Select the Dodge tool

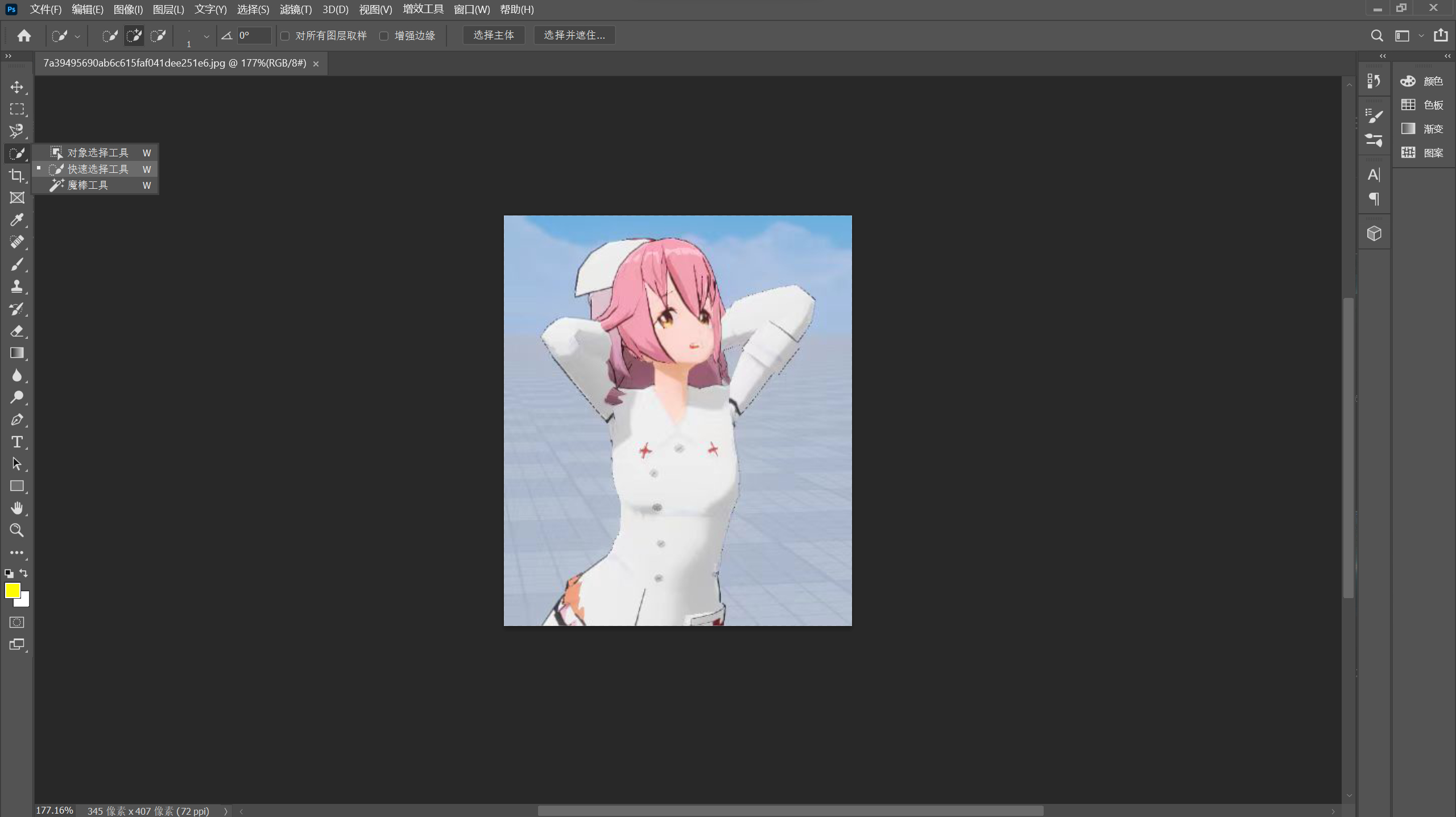[x=16, y=397]
